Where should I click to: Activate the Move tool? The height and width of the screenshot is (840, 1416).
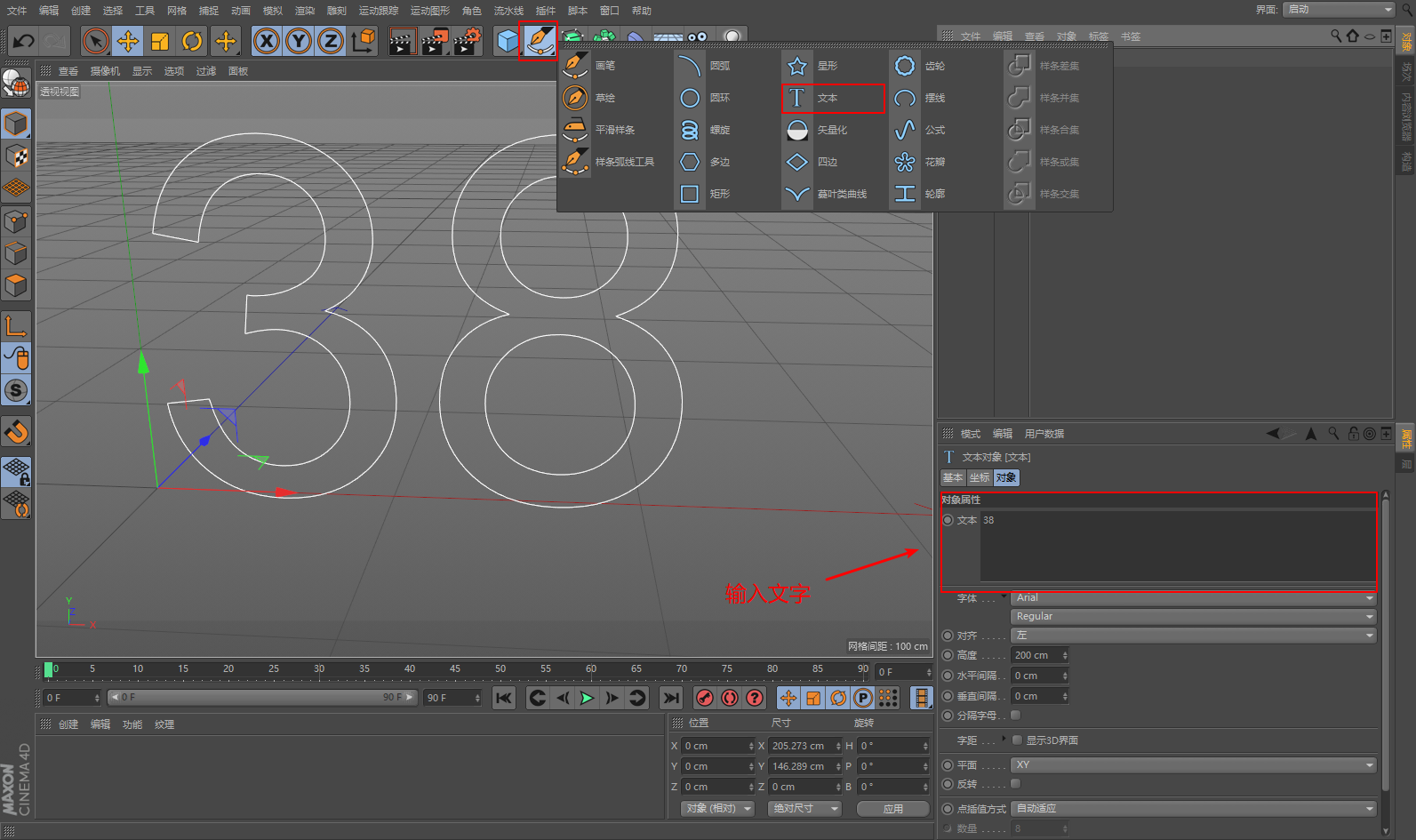(128, 41)
